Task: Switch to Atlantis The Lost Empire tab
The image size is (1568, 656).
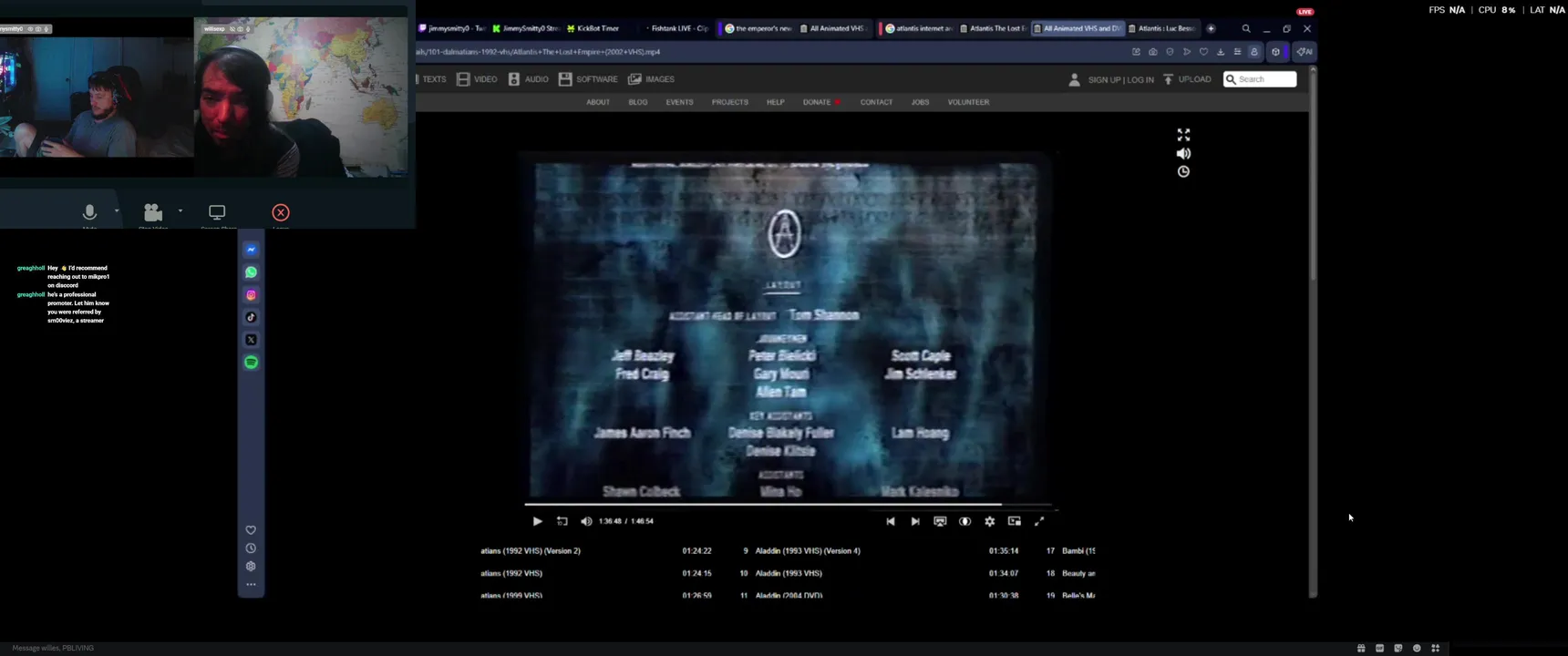Action: [x=992, y=28]
